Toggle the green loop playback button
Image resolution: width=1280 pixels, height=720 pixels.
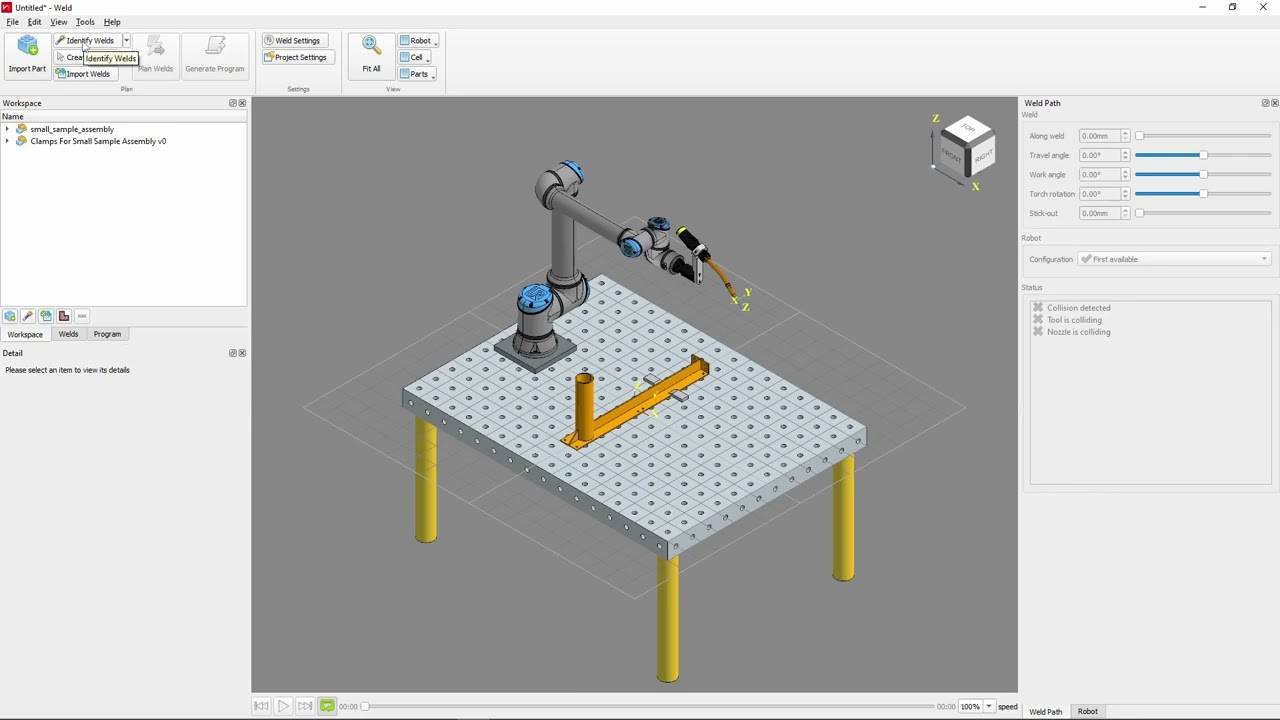327,706
